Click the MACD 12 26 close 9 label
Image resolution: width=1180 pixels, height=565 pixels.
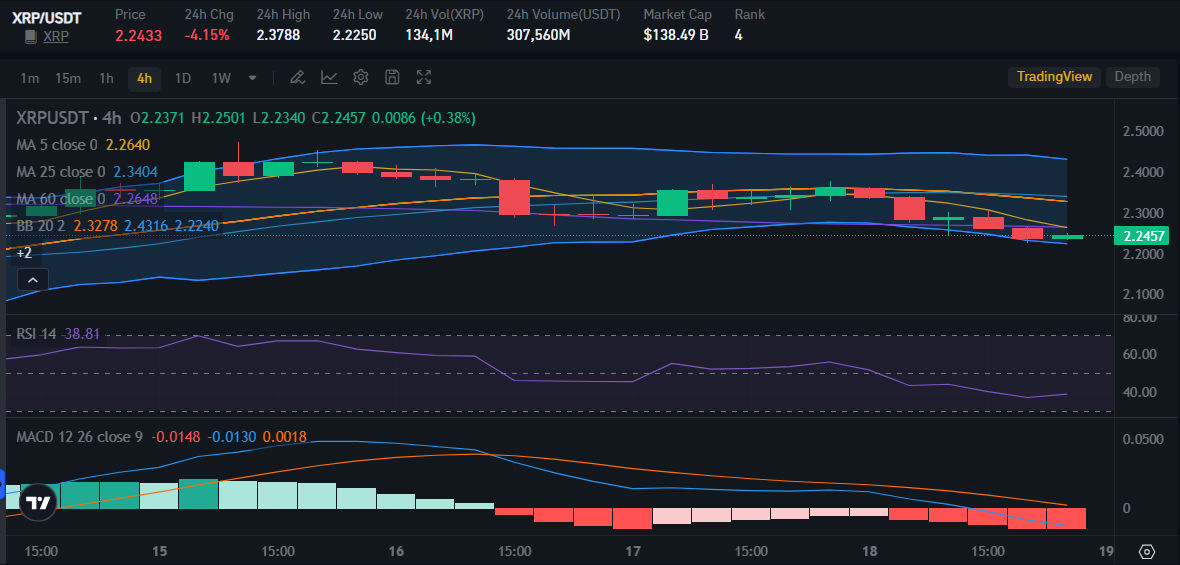(79, 436)
